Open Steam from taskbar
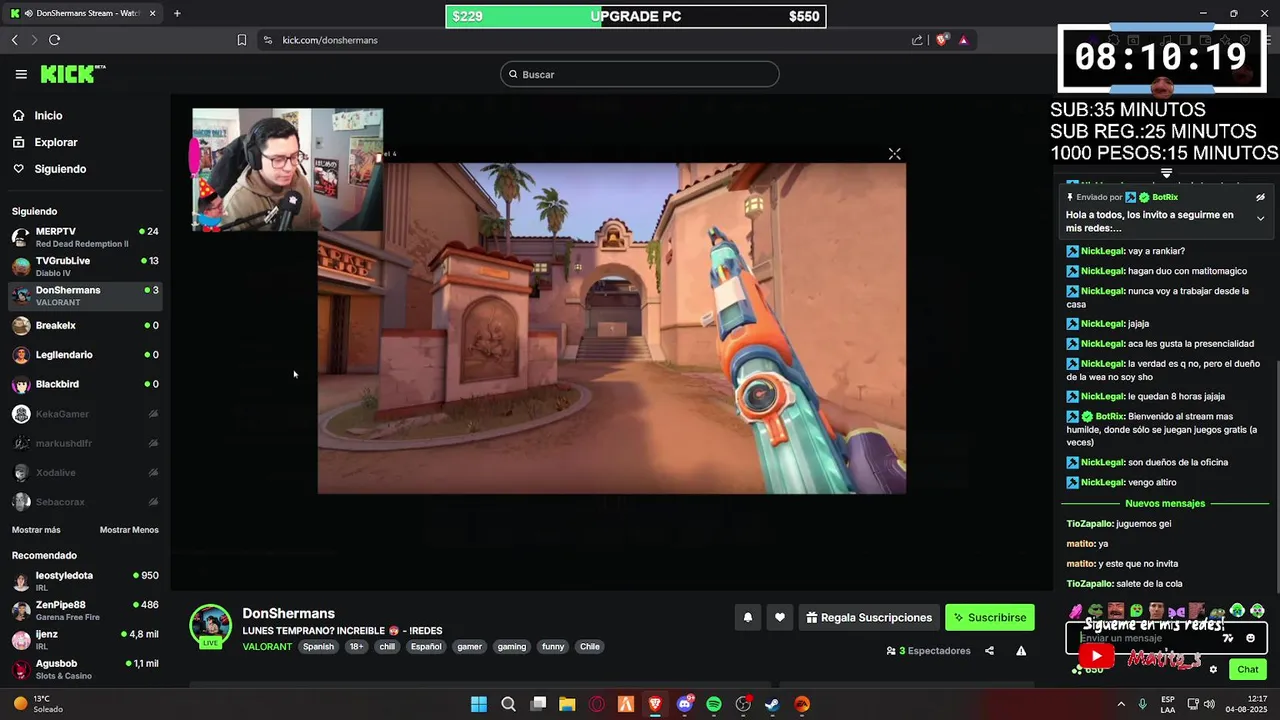1280x720 pixels. (772, 704)
